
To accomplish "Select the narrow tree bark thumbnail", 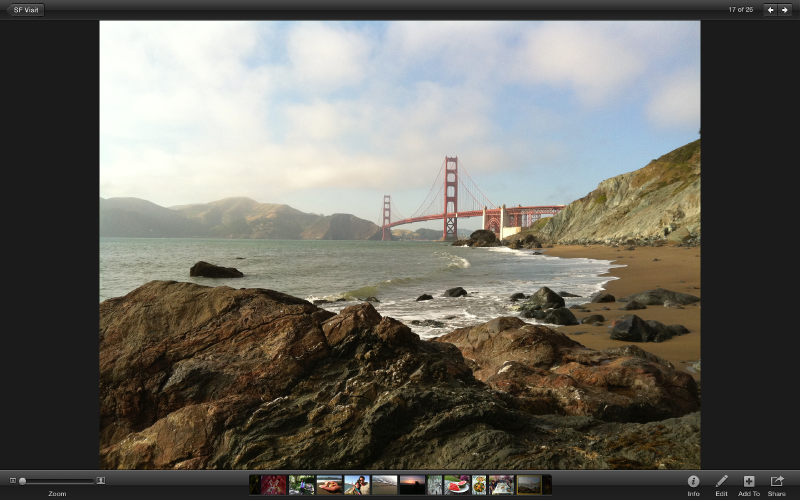I will (x=435, y=485).
